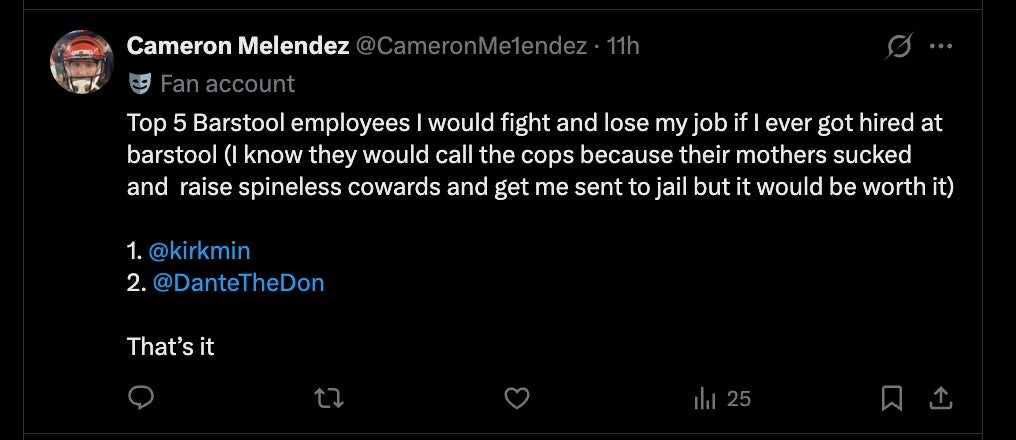Open the three-dot more options menu

click(941, 46)
